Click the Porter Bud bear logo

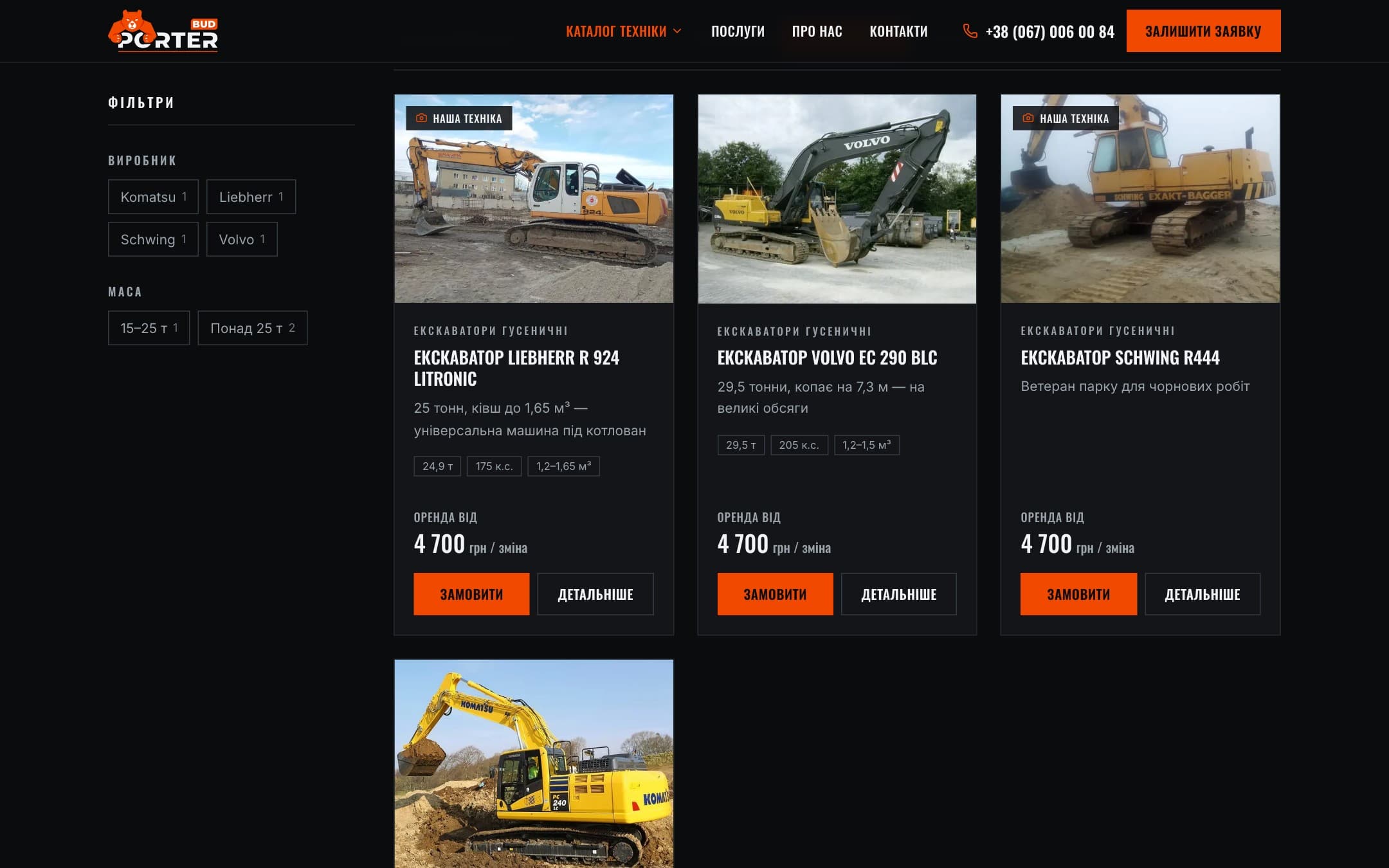163,31
